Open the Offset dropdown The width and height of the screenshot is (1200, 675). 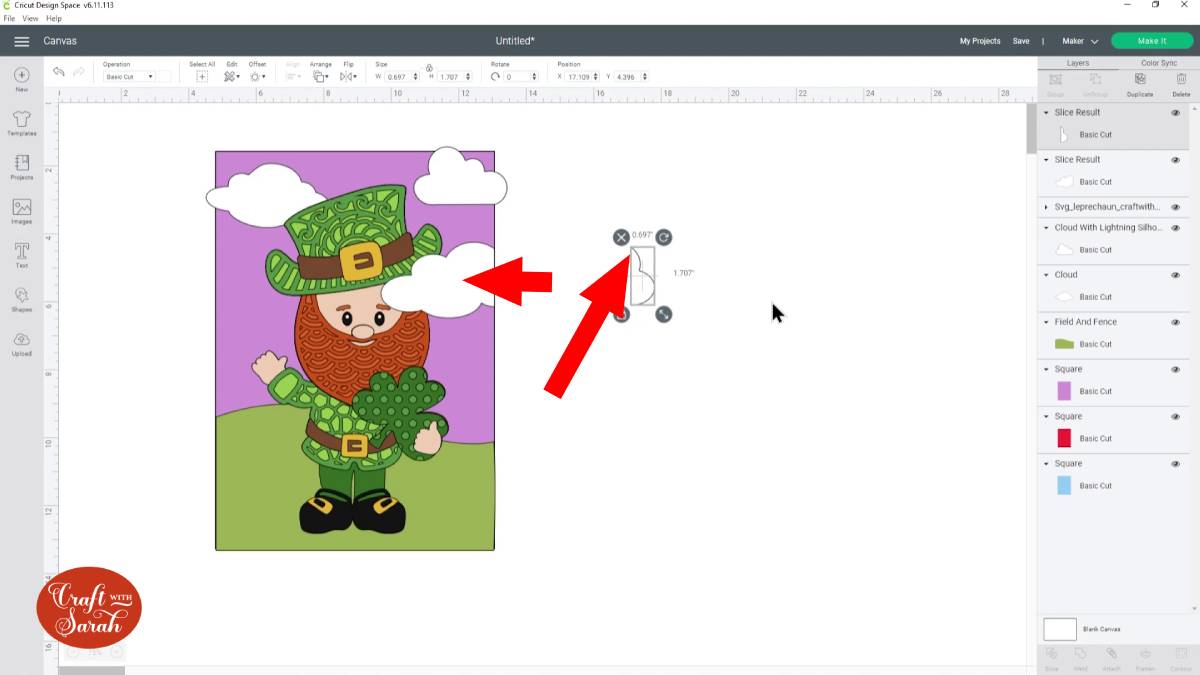[257, 76]
